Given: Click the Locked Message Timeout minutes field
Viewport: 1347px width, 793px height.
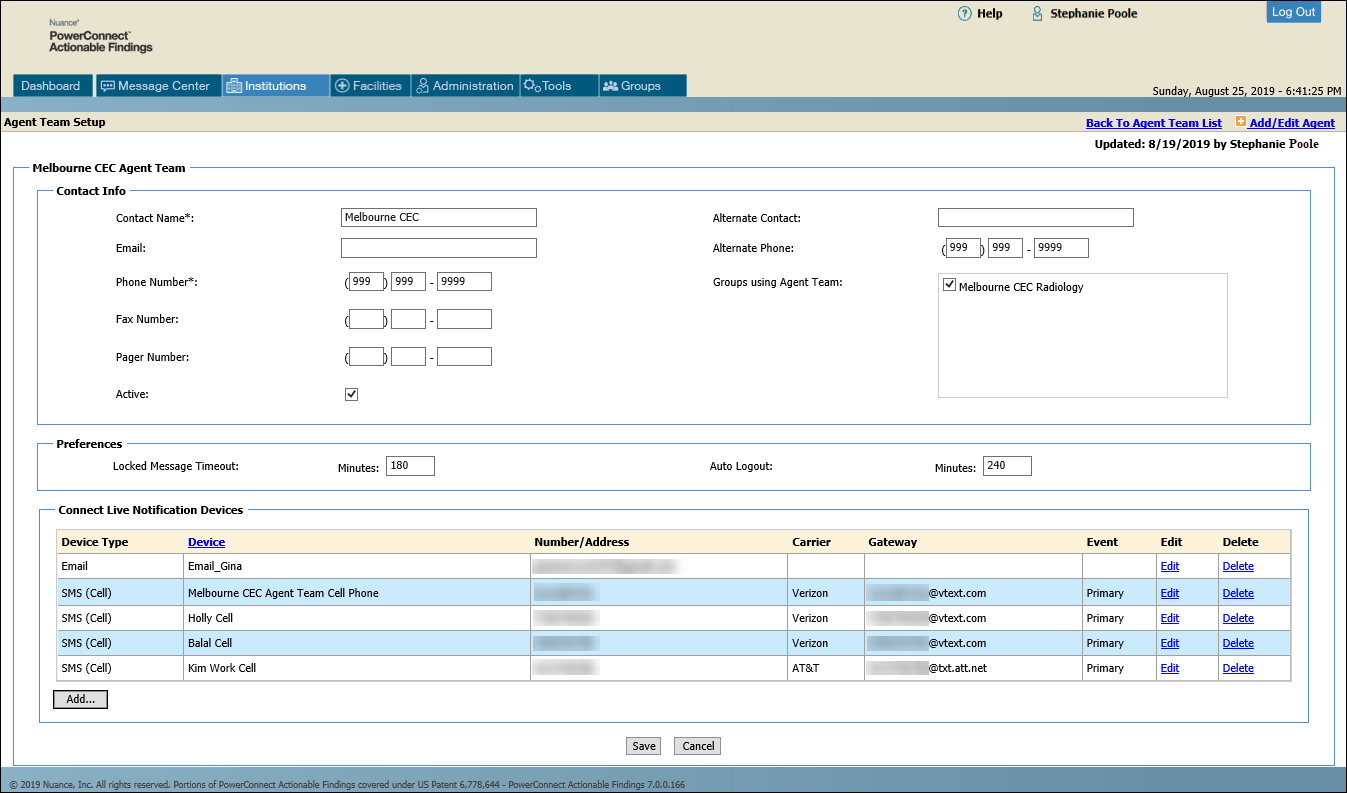Looking at the screenshot, I should tap(410, 466).
